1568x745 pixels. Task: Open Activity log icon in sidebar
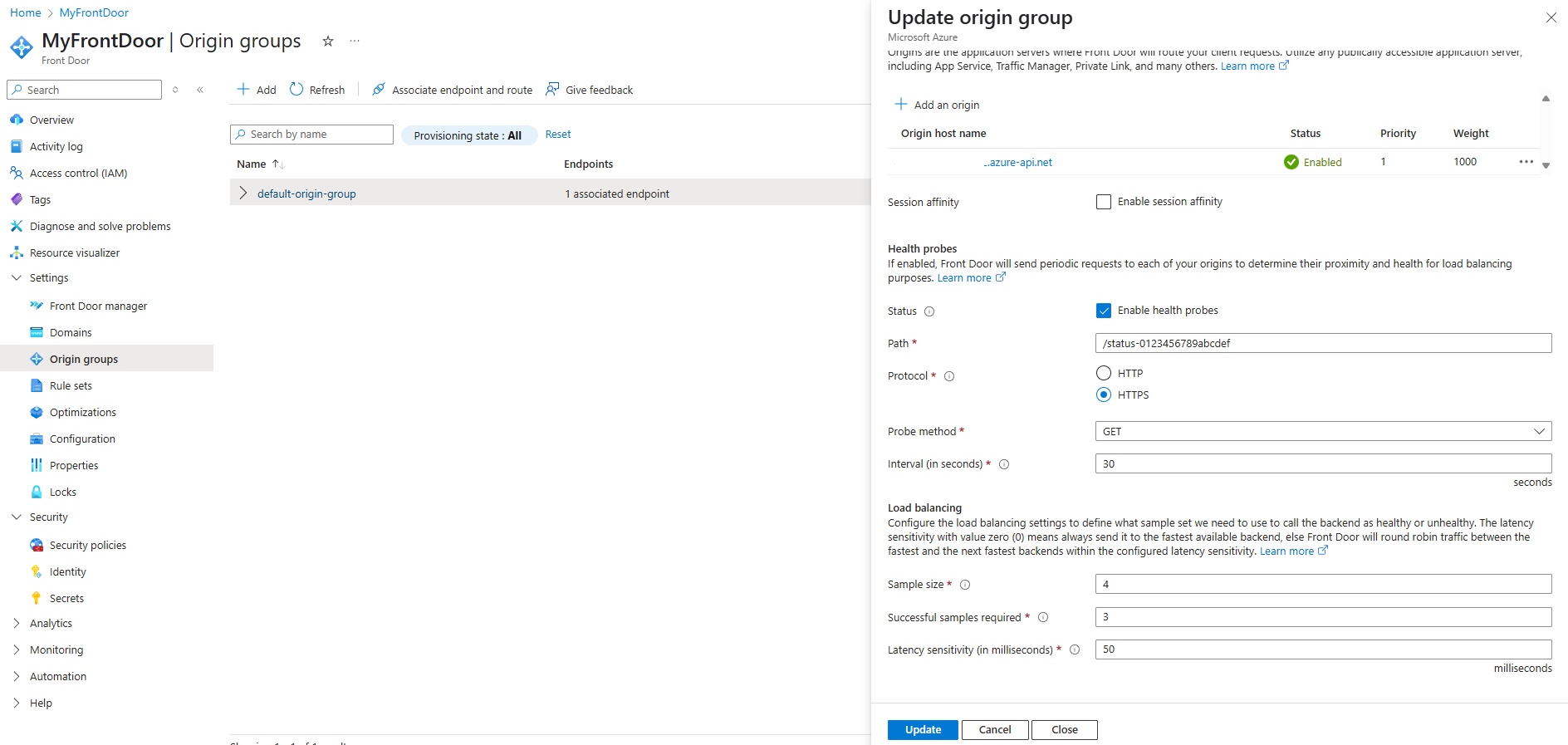(17, 146)
